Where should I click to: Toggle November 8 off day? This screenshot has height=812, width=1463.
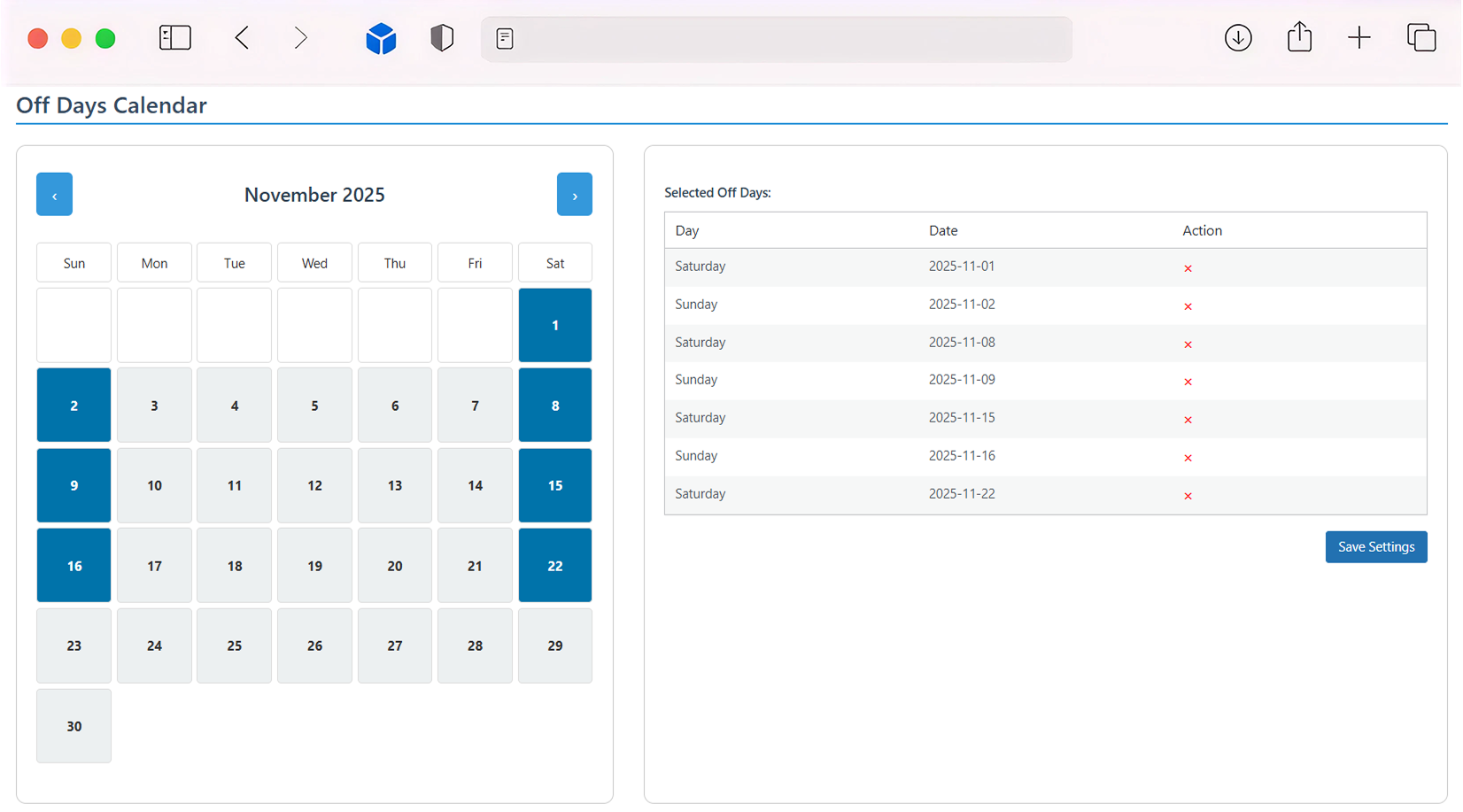point(555,406)
